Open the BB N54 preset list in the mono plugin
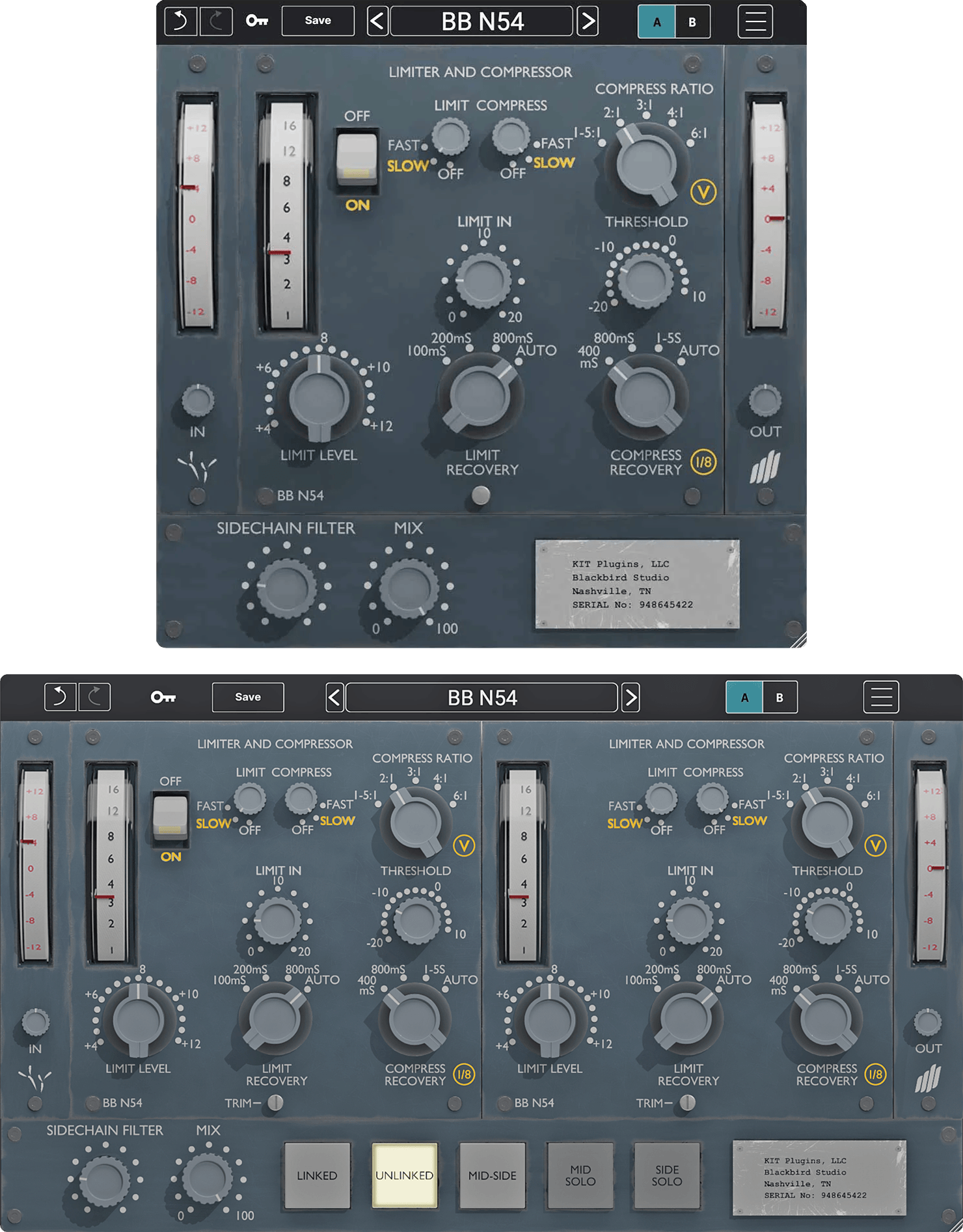This screenshot has width=963, height=1232. pos(481,21)
